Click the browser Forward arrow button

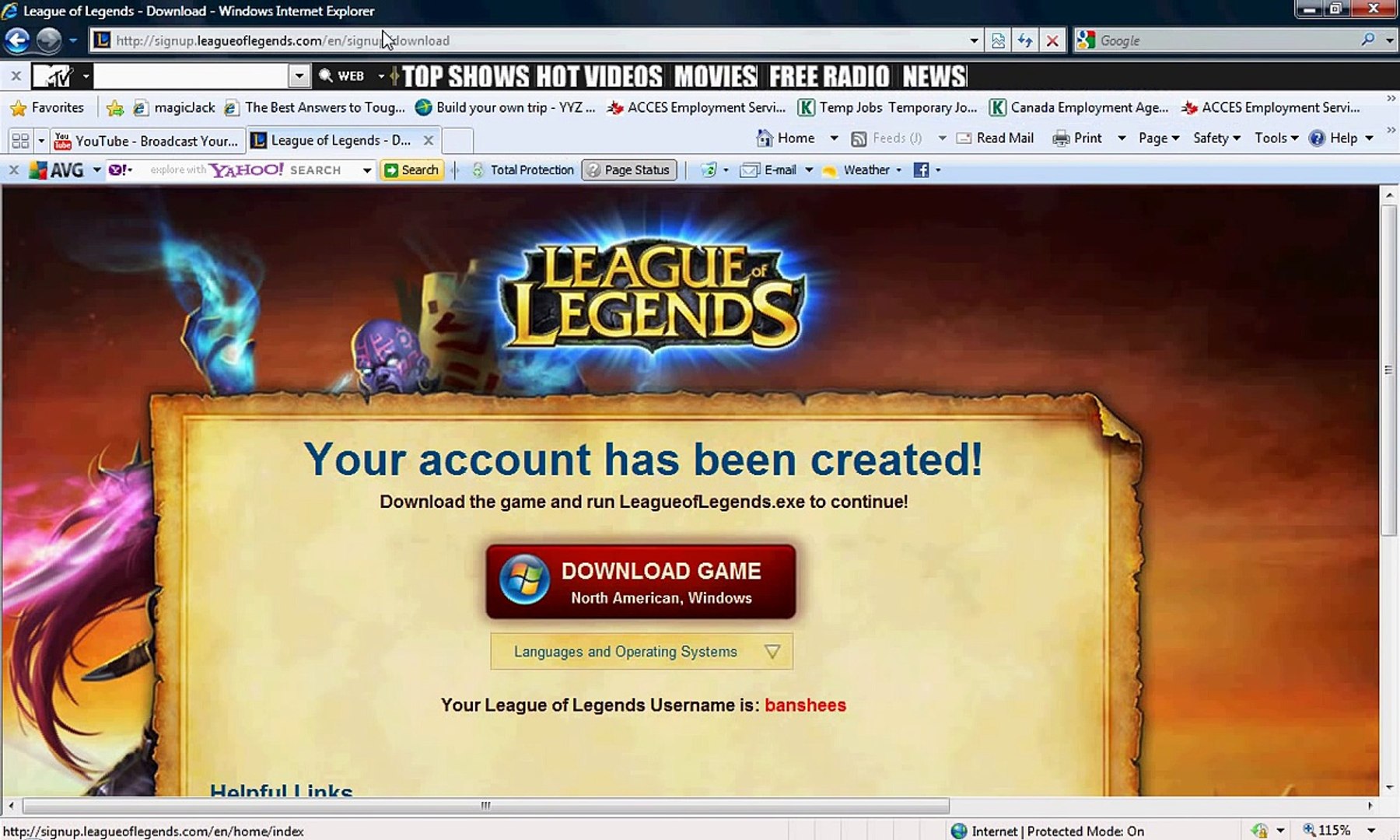point(48,40)
